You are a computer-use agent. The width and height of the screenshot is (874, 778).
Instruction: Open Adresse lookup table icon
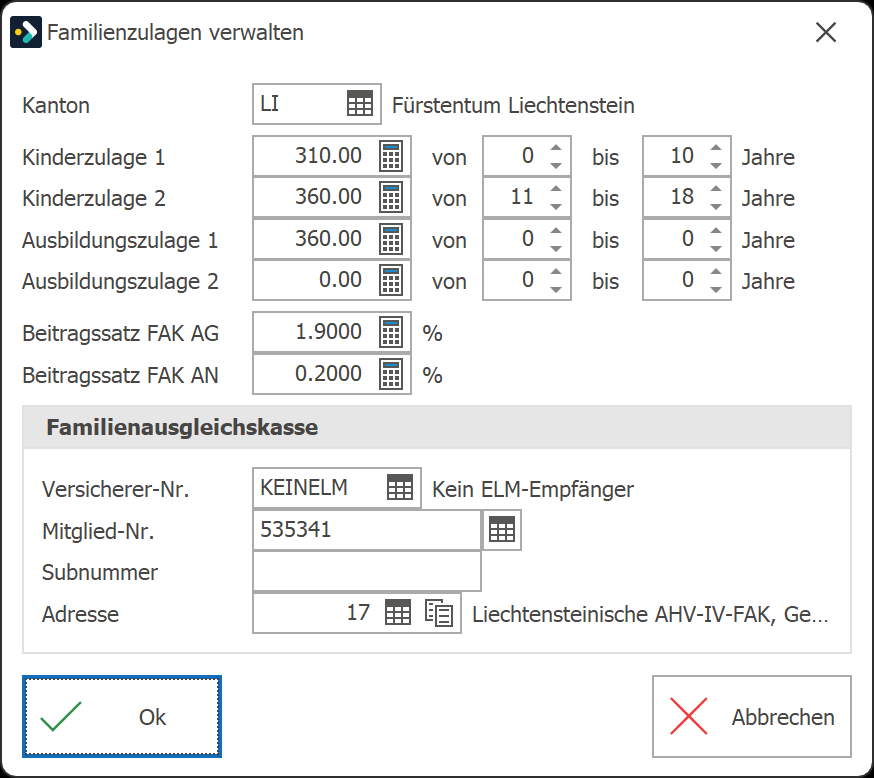click(x=398, y=612)
